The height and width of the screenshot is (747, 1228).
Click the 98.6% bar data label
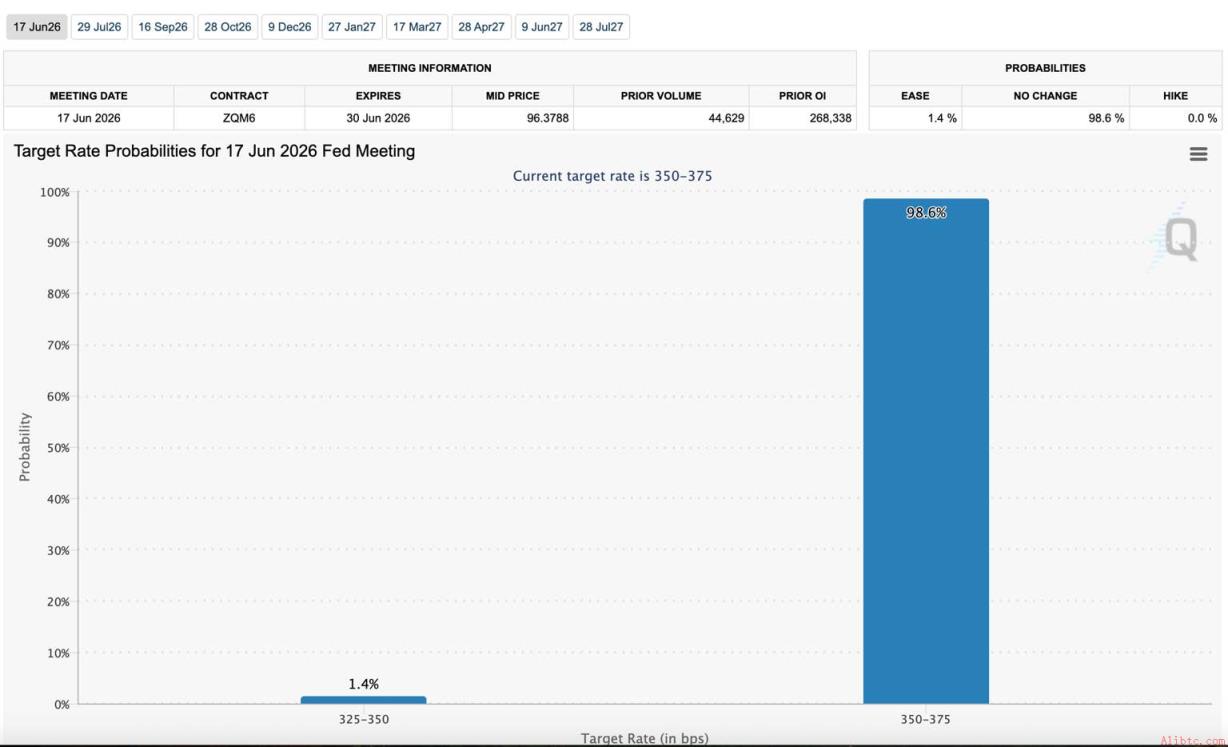click(926, 213)
